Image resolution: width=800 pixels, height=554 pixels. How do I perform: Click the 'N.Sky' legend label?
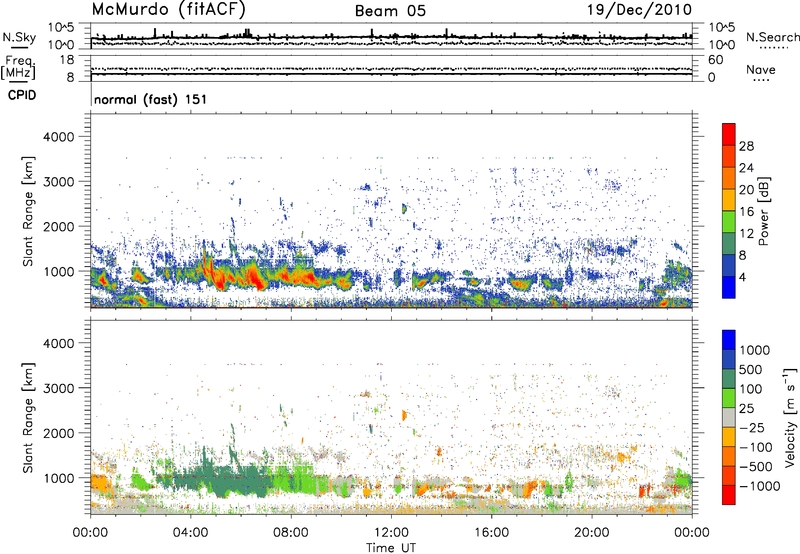point(19,37)
